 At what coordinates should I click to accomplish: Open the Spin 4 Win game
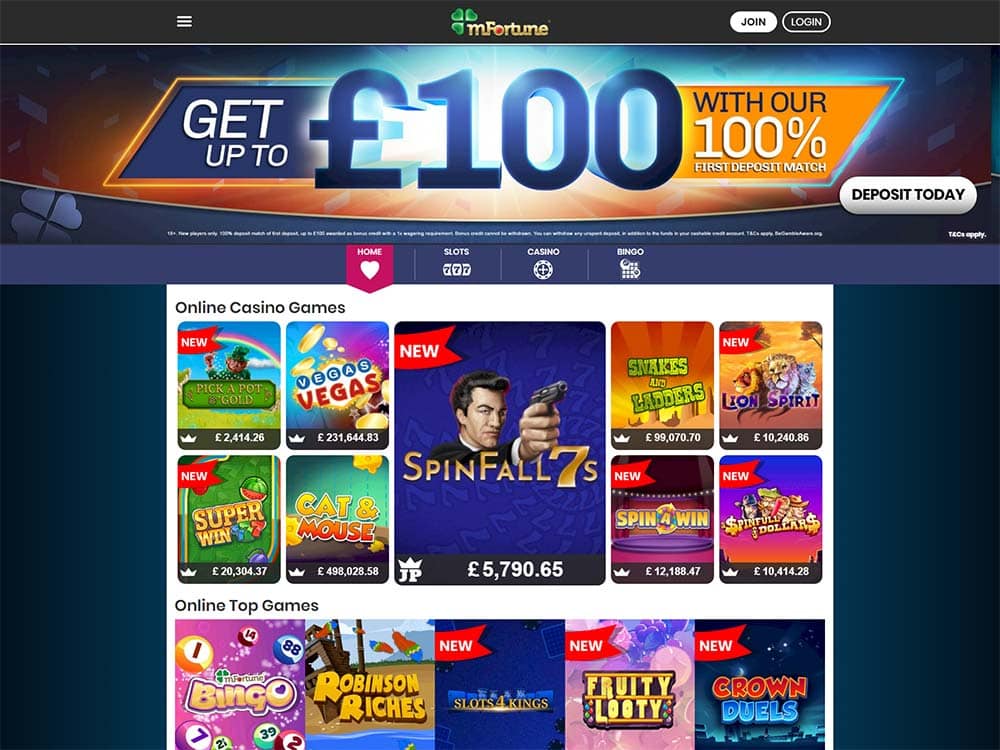tap(662, 519)
